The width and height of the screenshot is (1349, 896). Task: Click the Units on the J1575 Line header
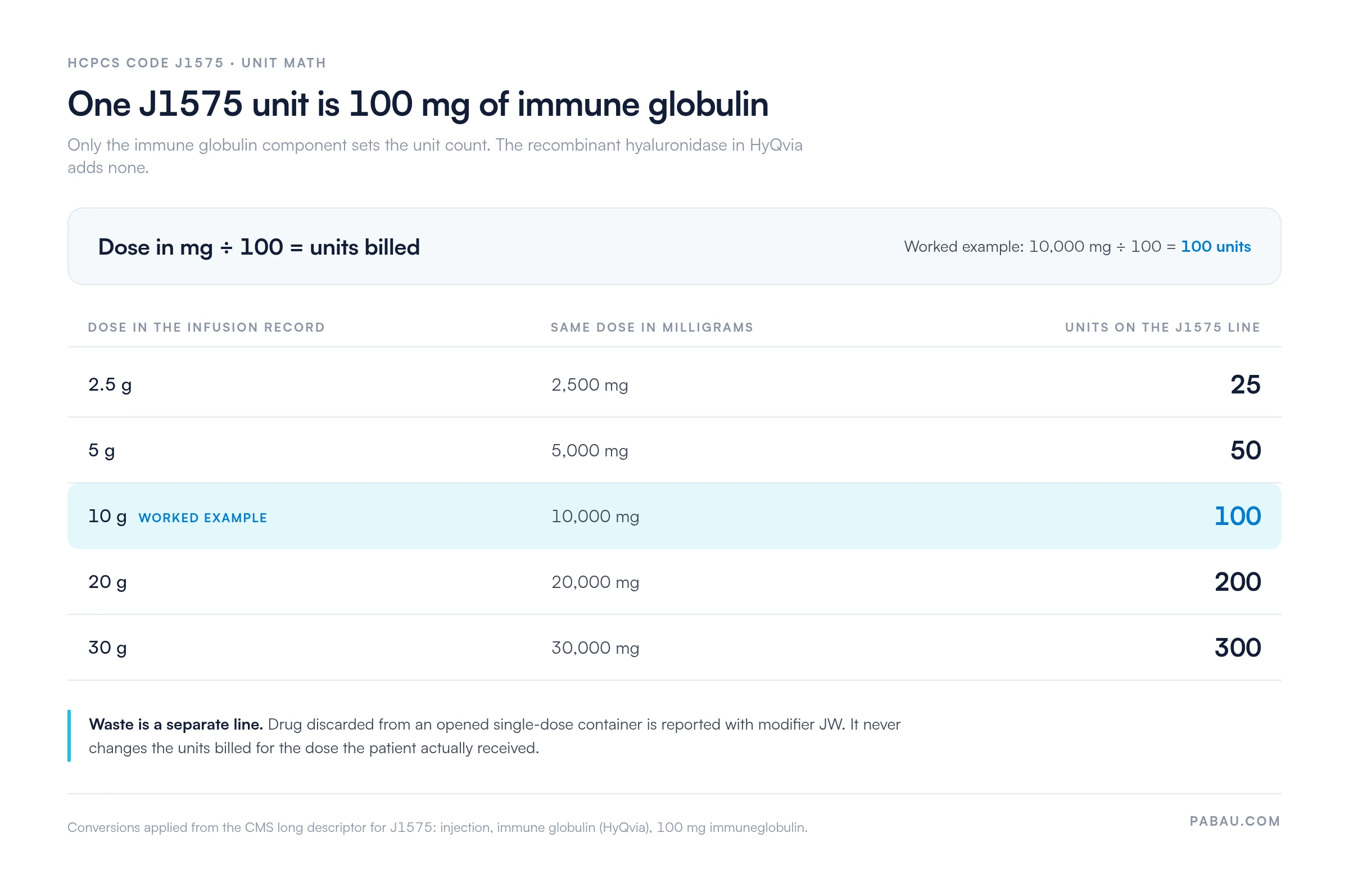pos(1162,328)
